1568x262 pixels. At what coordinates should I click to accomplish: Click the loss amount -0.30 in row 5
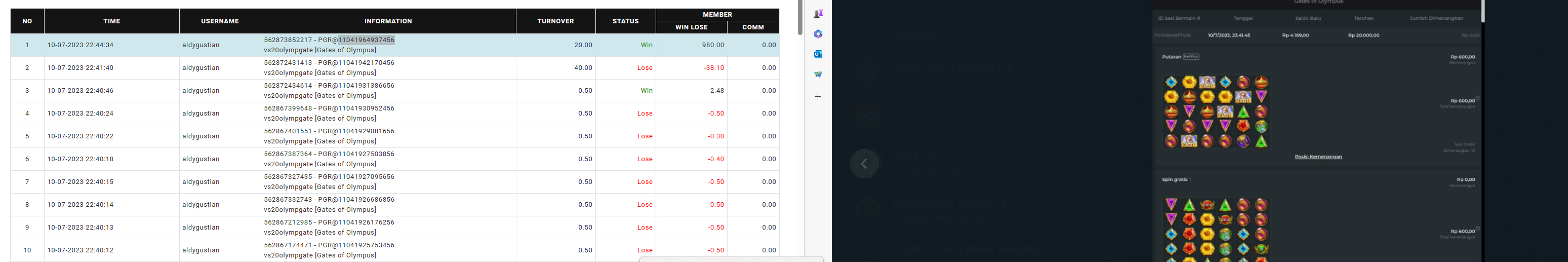tap(715, 136)
